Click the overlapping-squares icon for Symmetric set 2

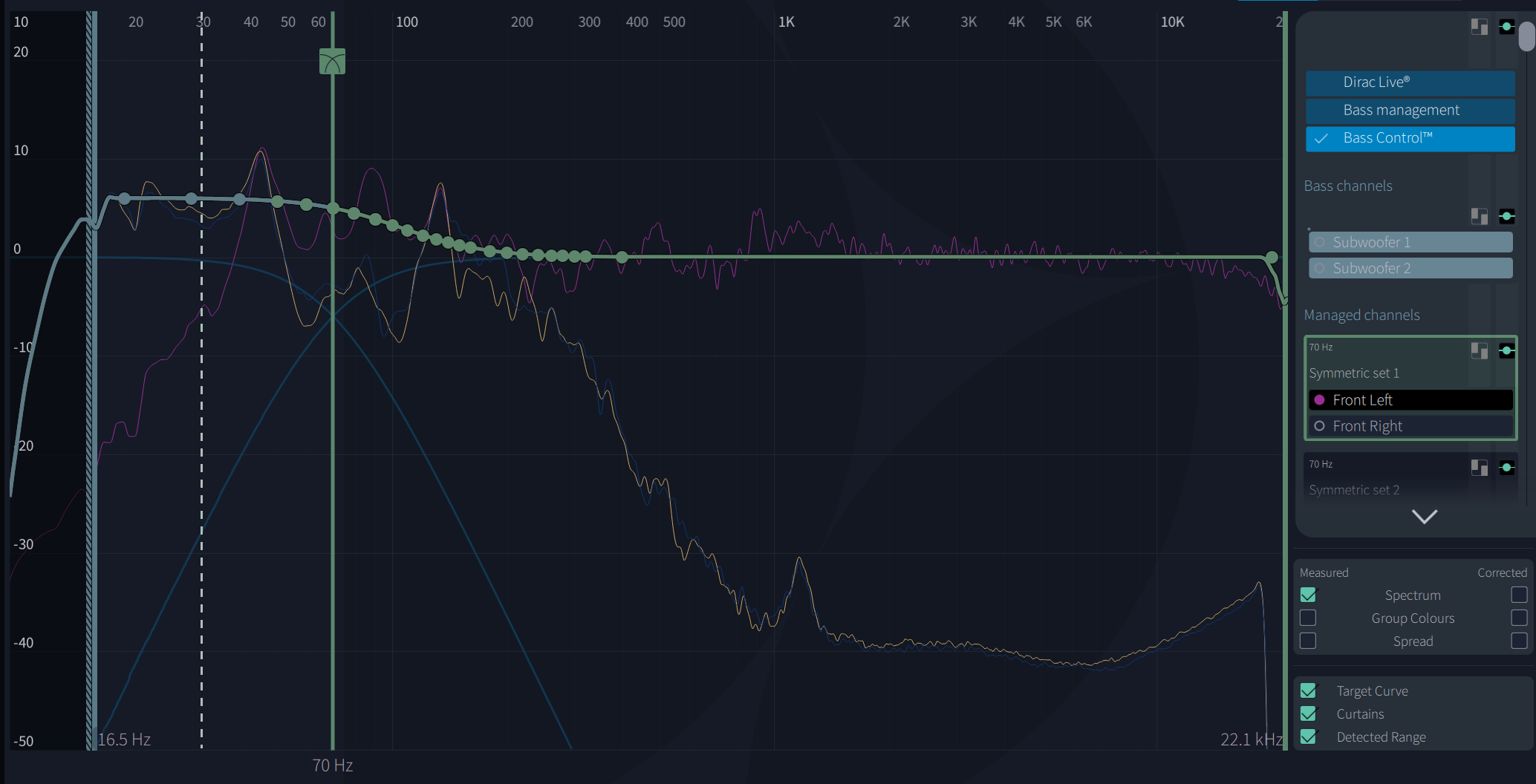click(x=1479, y=467)
